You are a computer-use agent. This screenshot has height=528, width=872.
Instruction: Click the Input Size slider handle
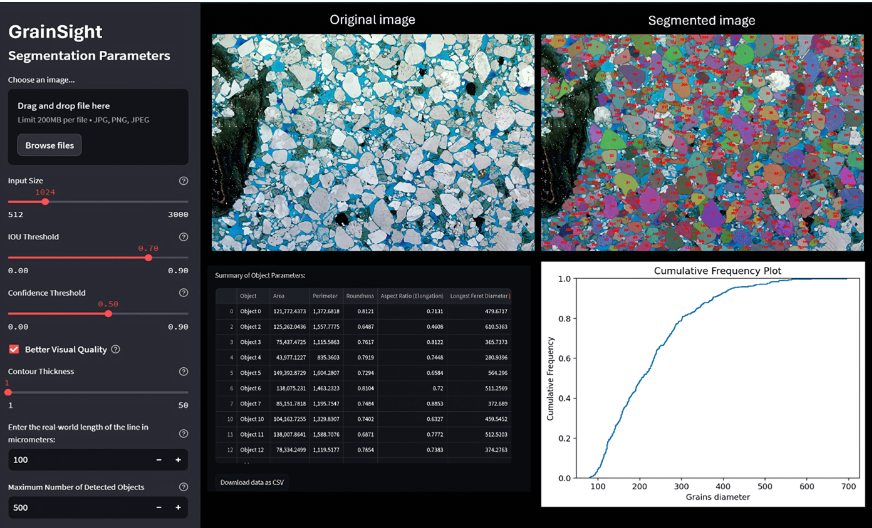click(45, 201)
